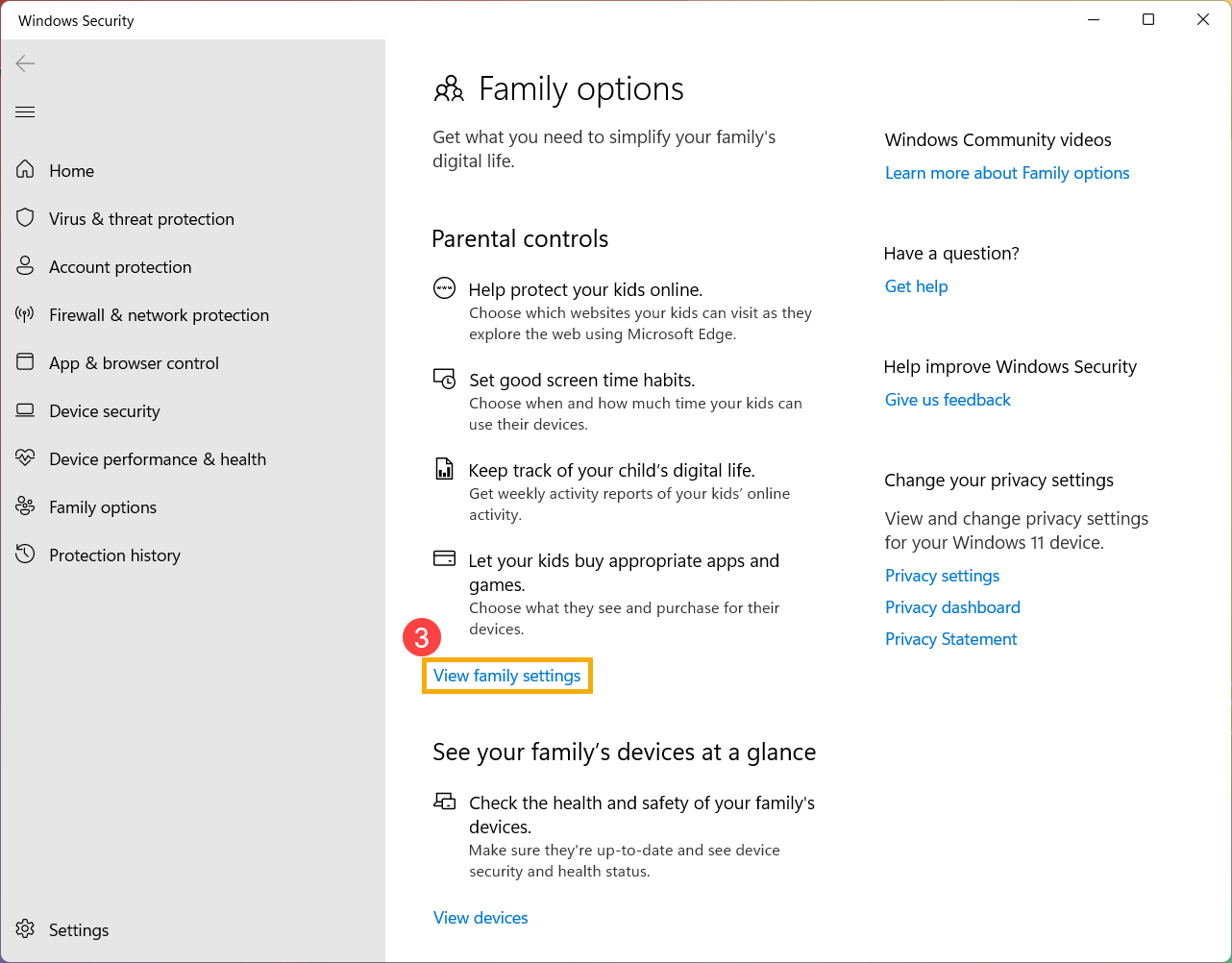
Task: Click the View devices link
Action: pos(480,918)
